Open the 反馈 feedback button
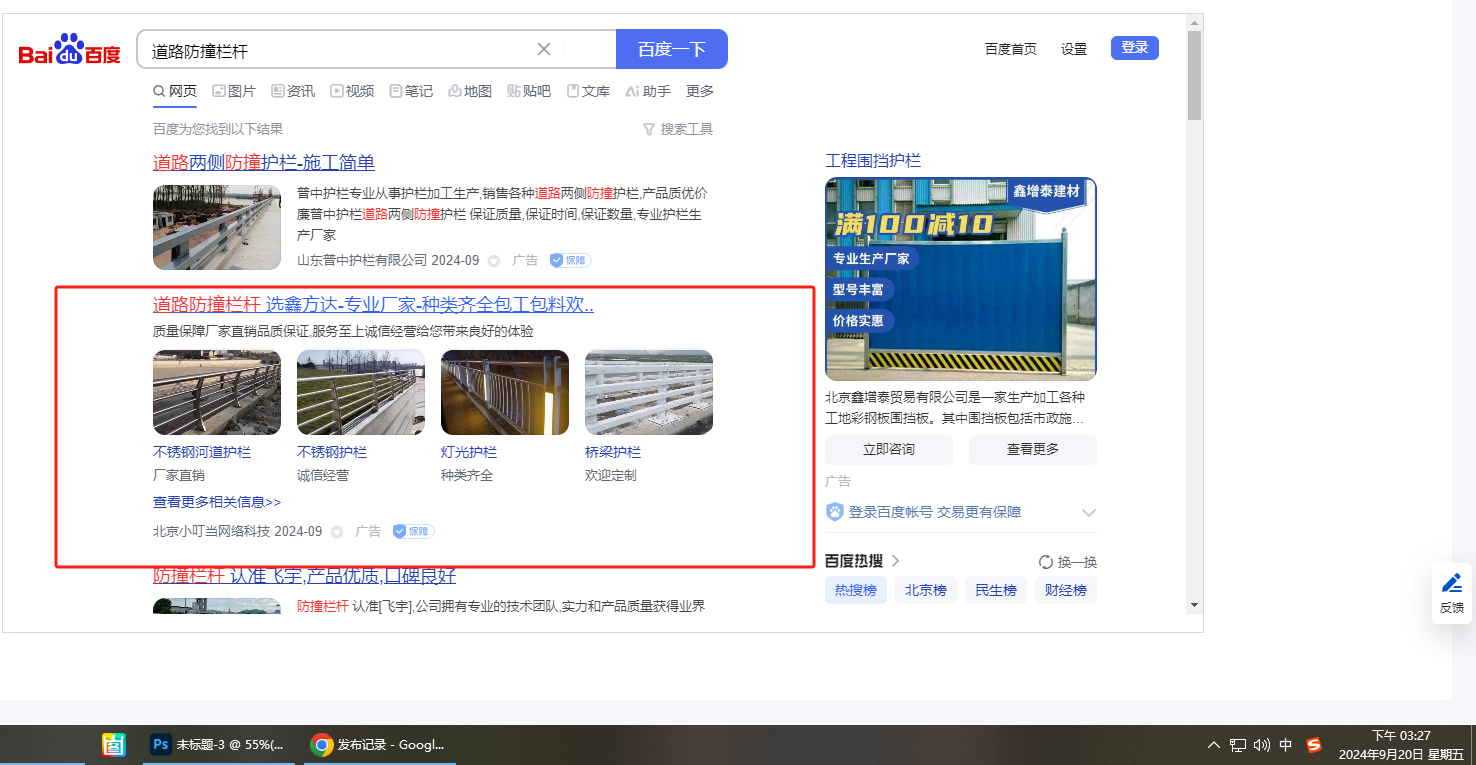The height and width of the screenshot is (765, 1476). point(1452,593)
